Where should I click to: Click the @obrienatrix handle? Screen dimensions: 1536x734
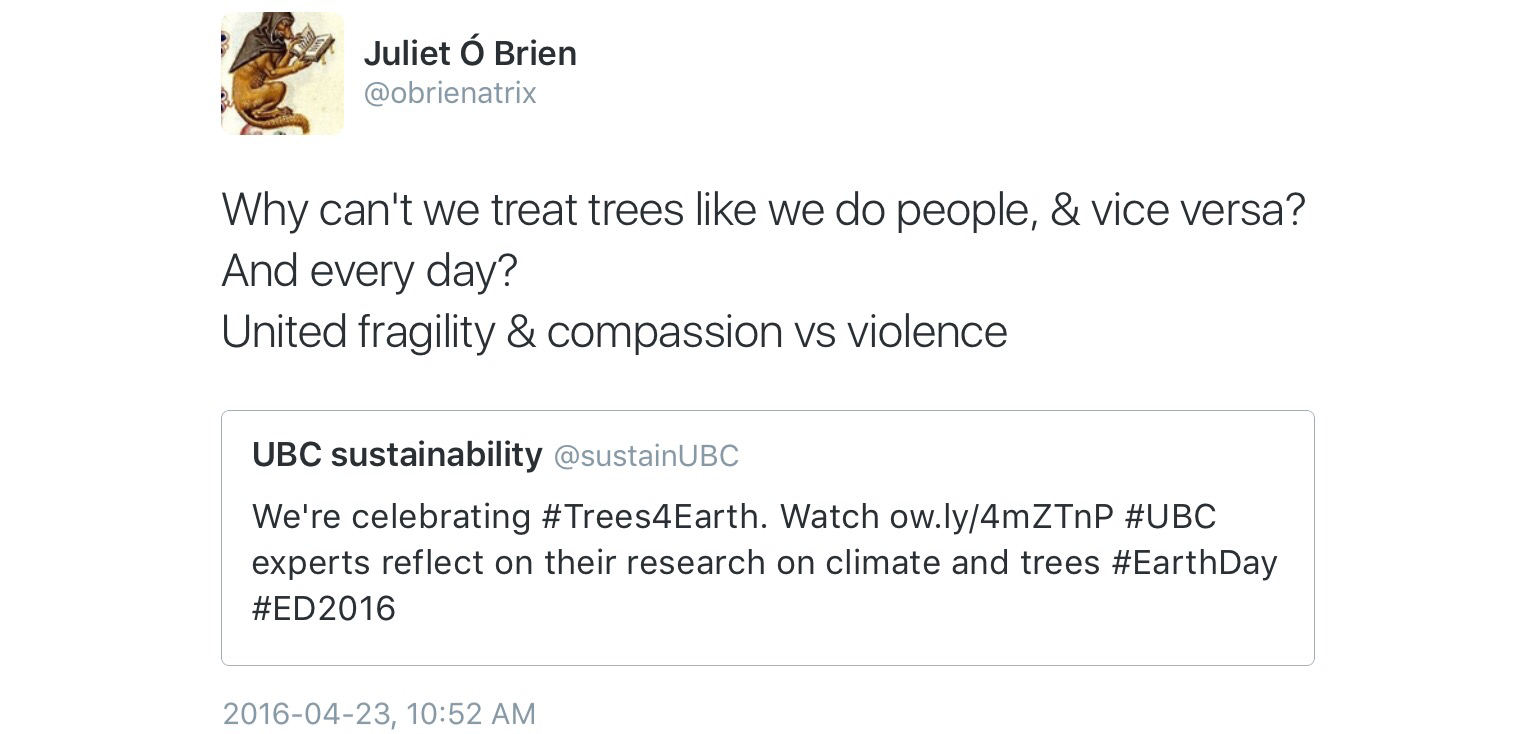(450, 93)
